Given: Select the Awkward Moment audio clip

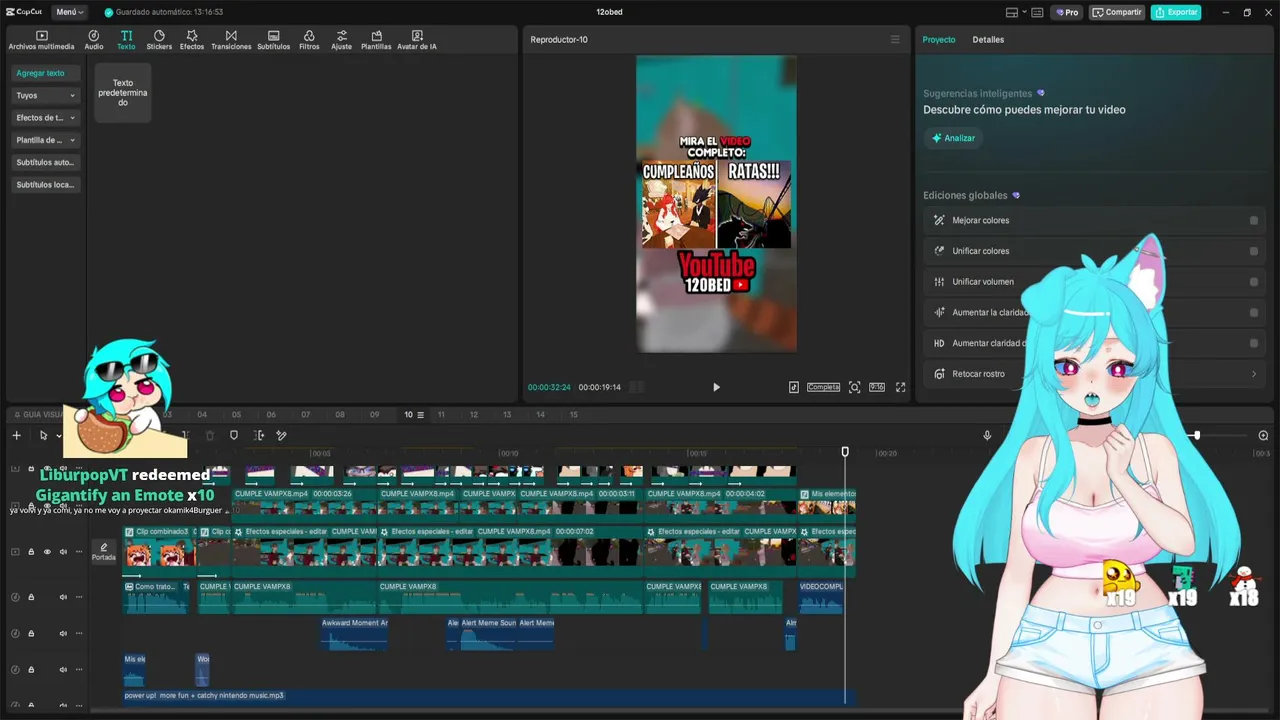Looking at the screenshot, I should [x=354, y=634].
